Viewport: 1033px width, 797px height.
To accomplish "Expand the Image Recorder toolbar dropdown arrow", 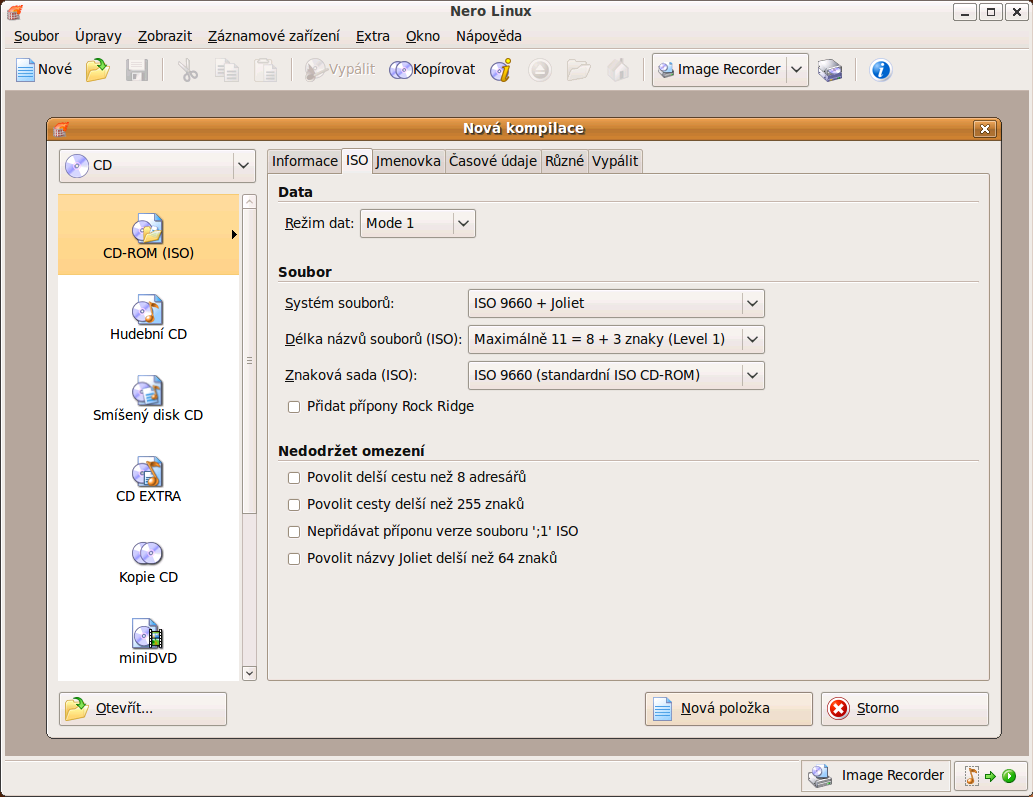I will pos(796,69).
